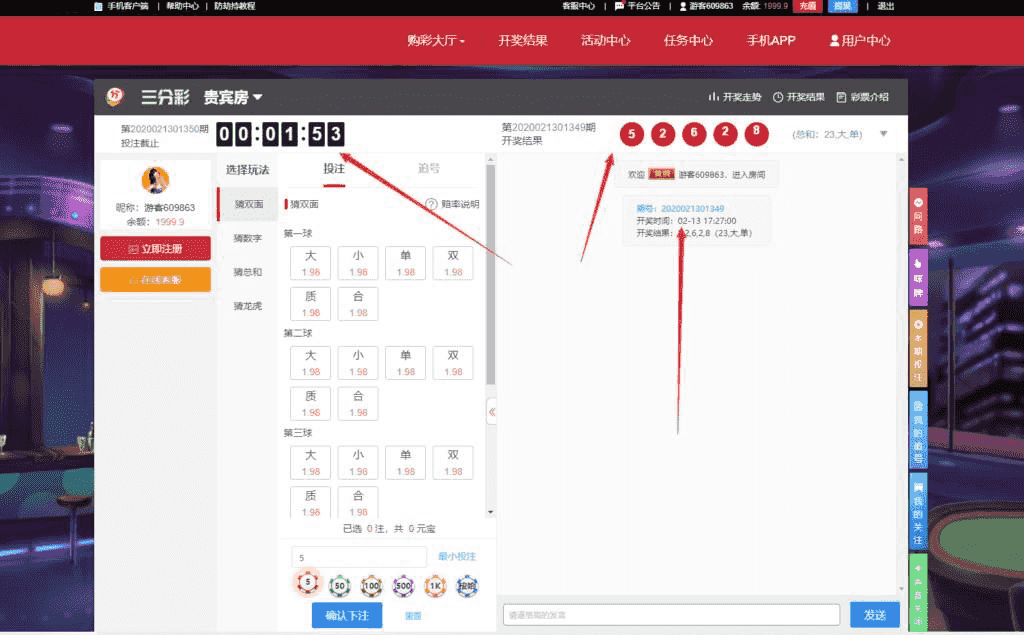Expand draw results history arrow

[883, 134]
